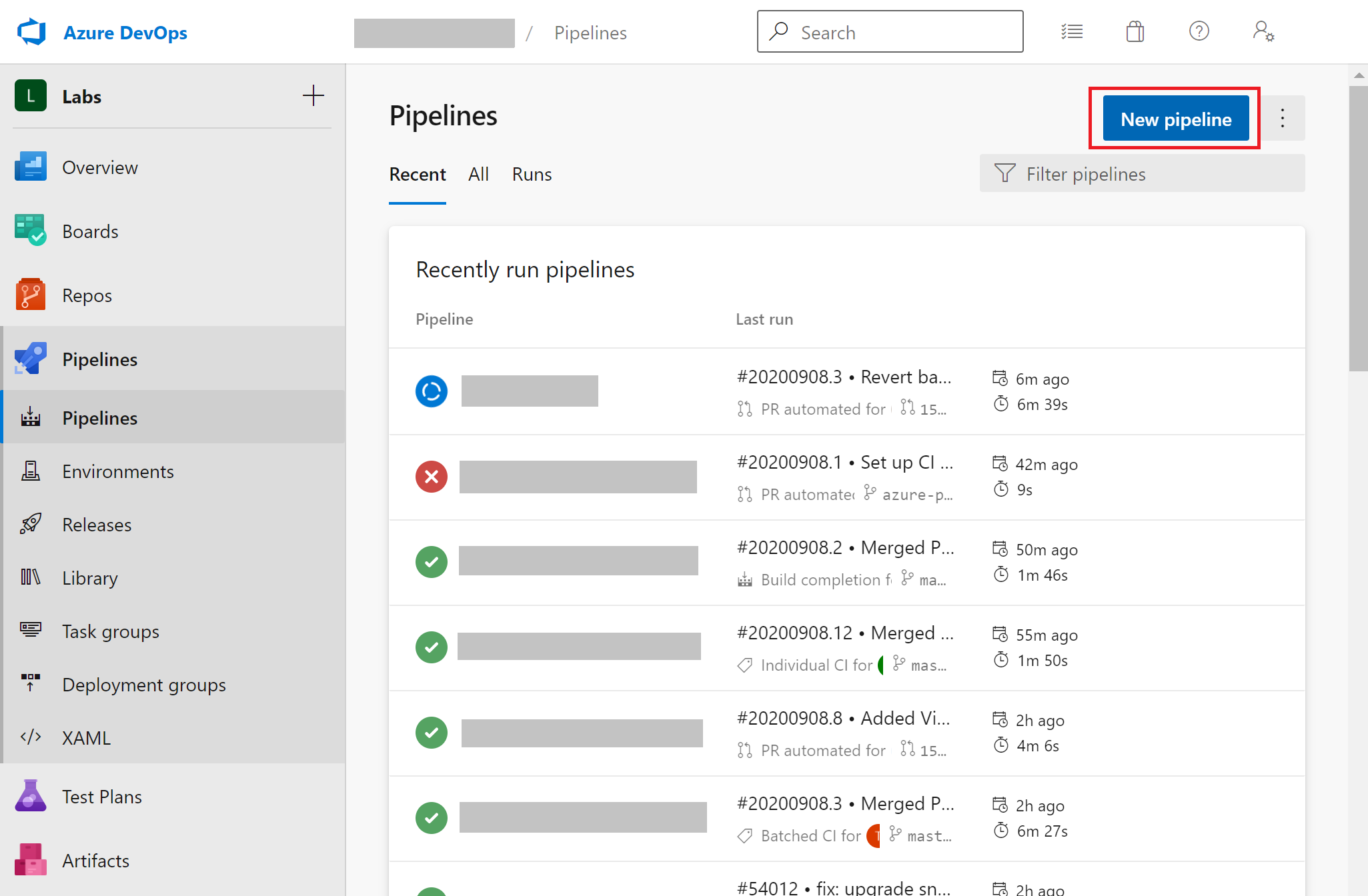
Task: Open the work items list icon
Action: click(1072, 31)
